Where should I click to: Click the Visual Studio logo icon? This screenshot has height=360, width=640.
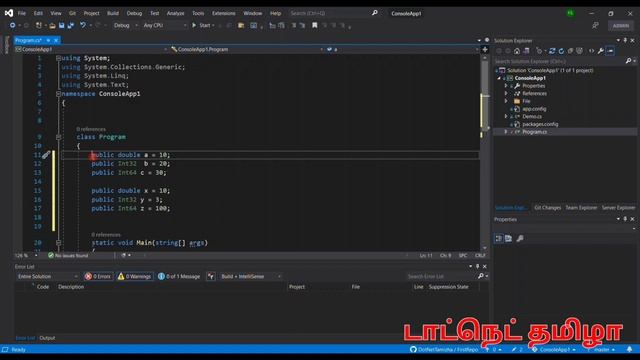click(x=9, y=13)
